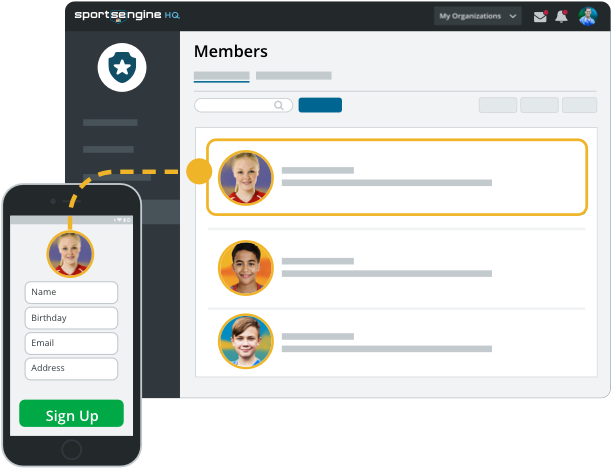Expand the My Organizations dropdown
612x469 pixels.
point(477,16)
